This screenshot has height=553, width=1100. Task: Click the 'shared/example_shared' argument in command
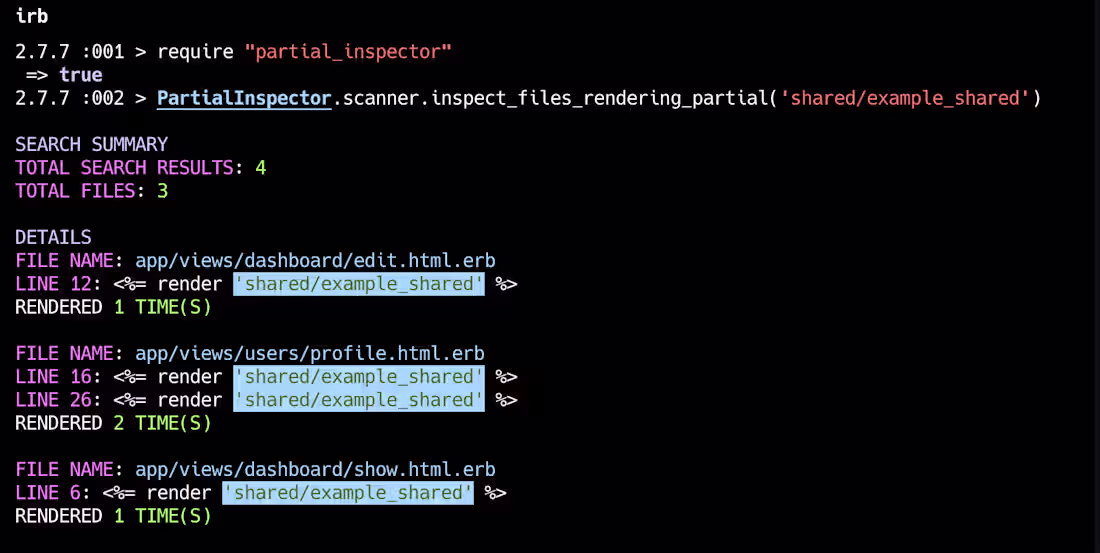[905, 98]
